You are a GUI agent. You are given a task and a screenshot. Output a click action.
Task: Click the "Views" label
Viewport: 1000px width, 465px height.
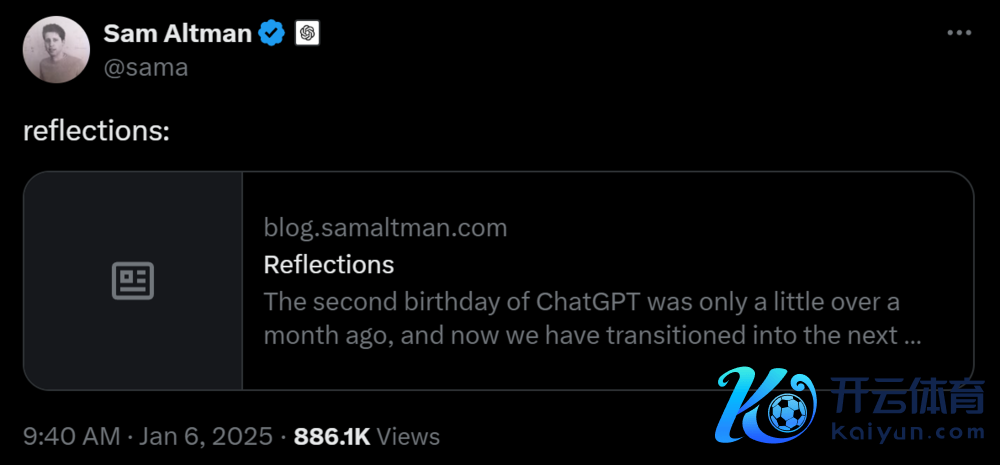tap(408, 437)
